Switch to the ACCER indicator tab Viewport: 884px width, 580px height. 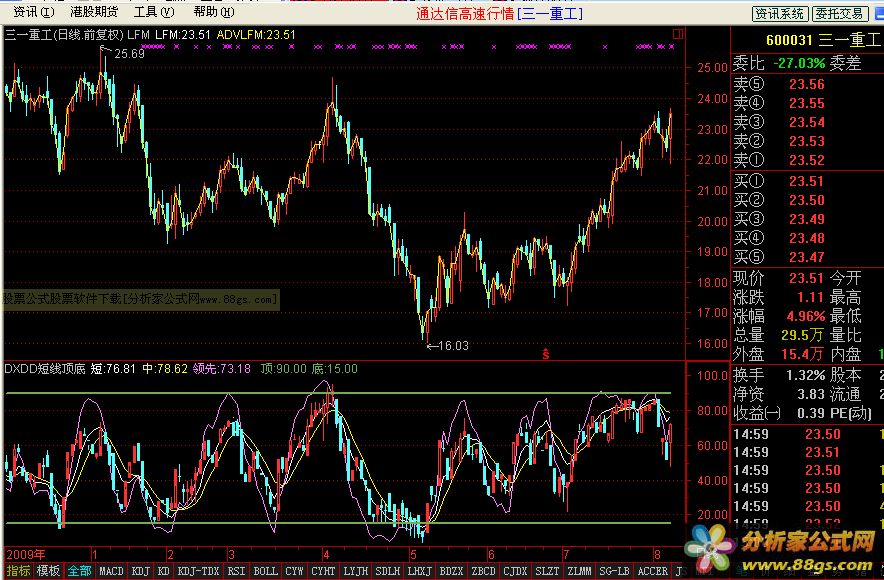coord(652,571)
